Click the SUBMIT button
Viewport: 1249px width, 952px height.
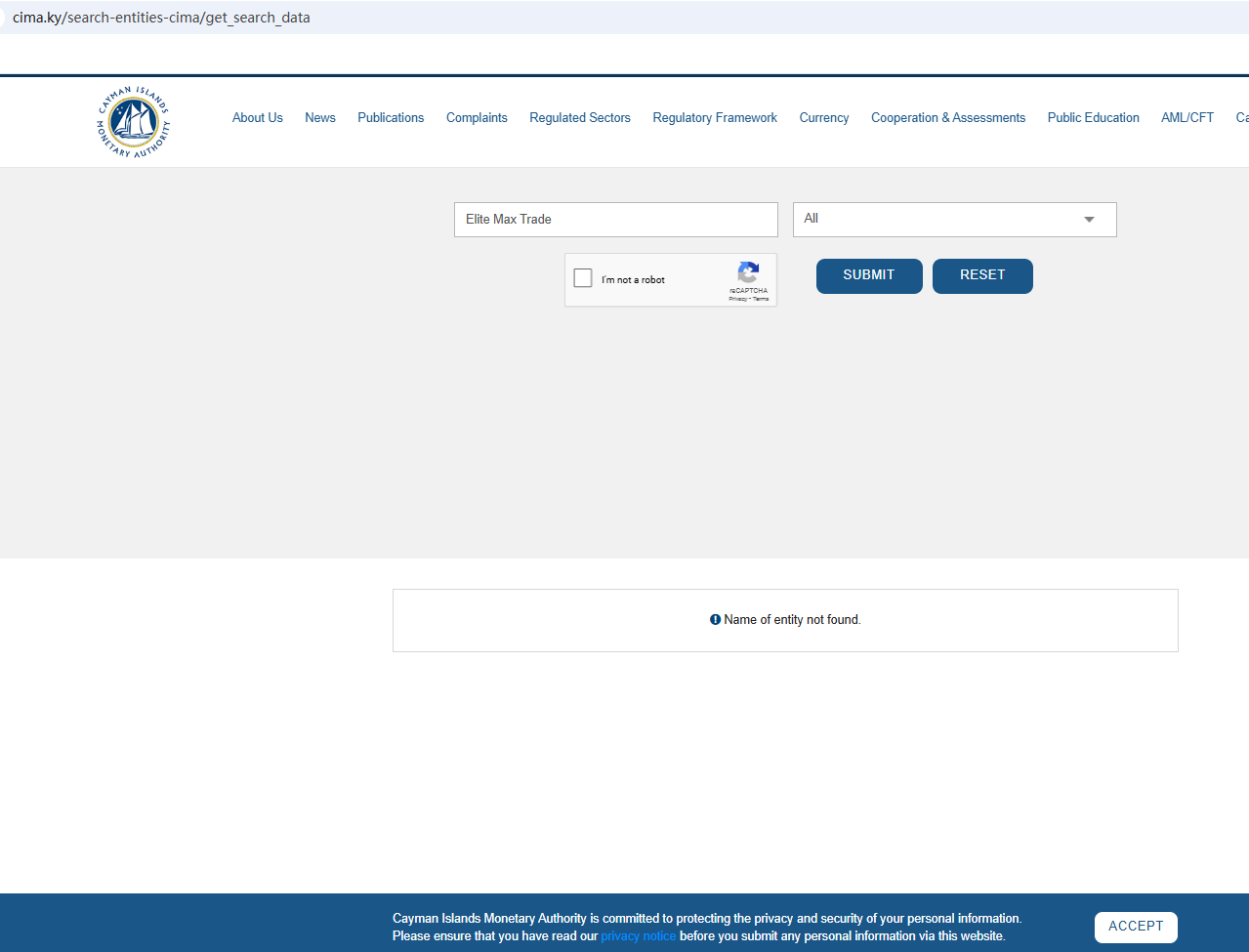point(869,275)
